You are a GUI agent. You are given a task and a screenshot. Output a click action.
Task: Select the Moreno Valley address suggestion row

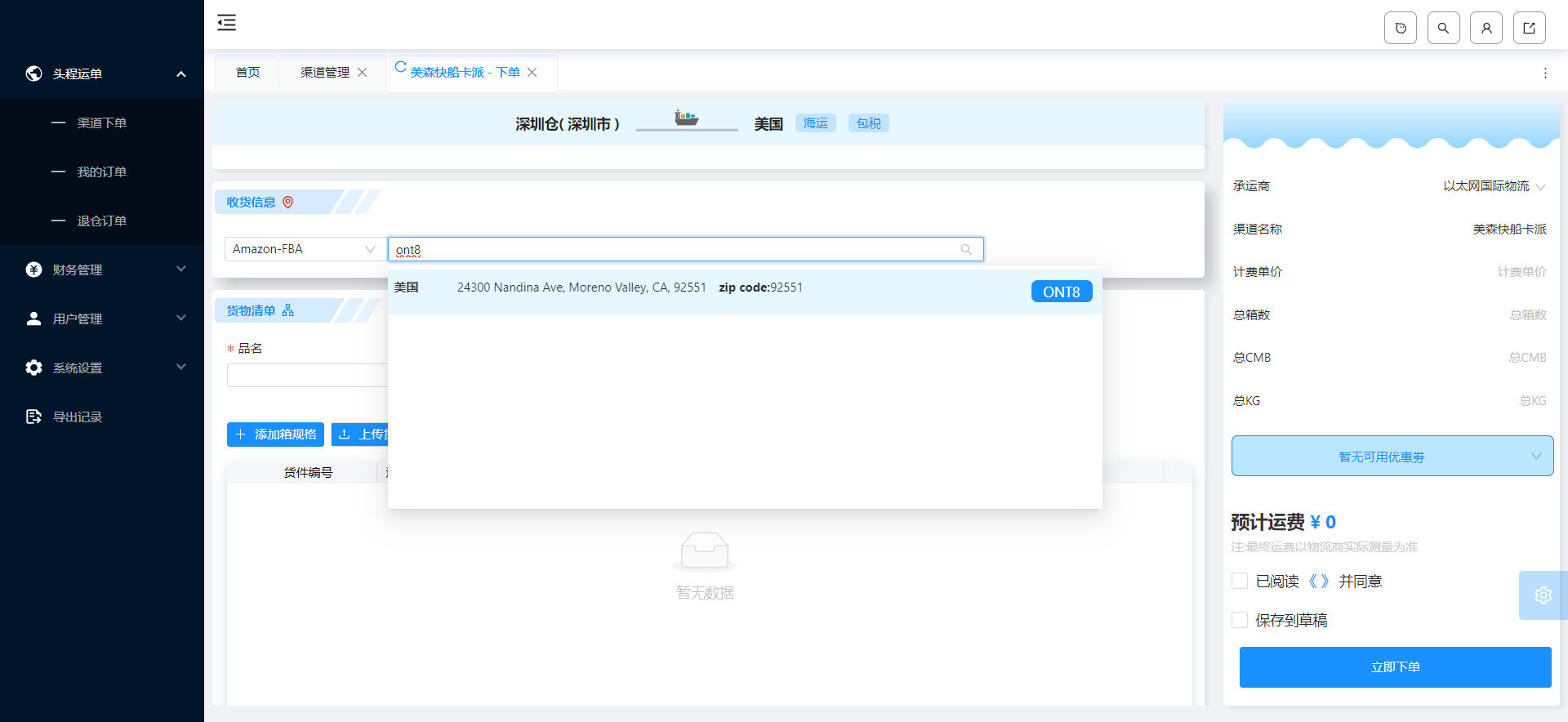tap(745, 292)
